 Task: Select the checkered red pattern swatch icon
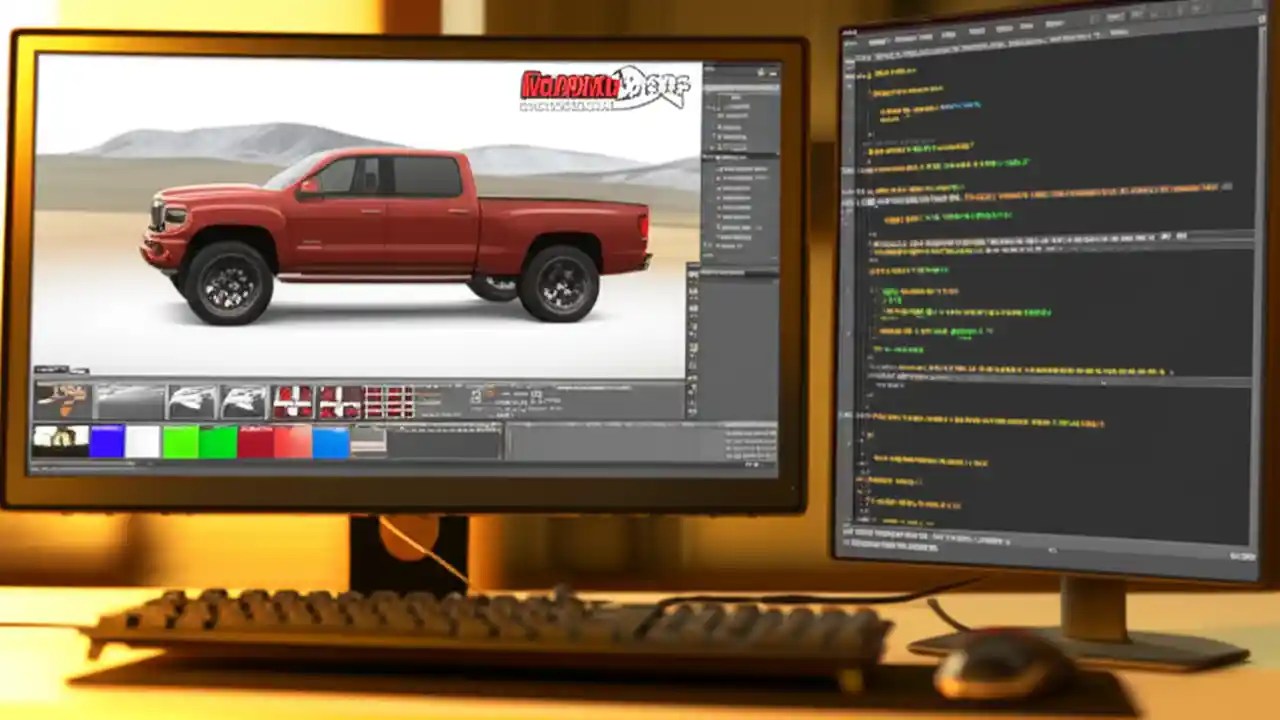pos(293,398)
